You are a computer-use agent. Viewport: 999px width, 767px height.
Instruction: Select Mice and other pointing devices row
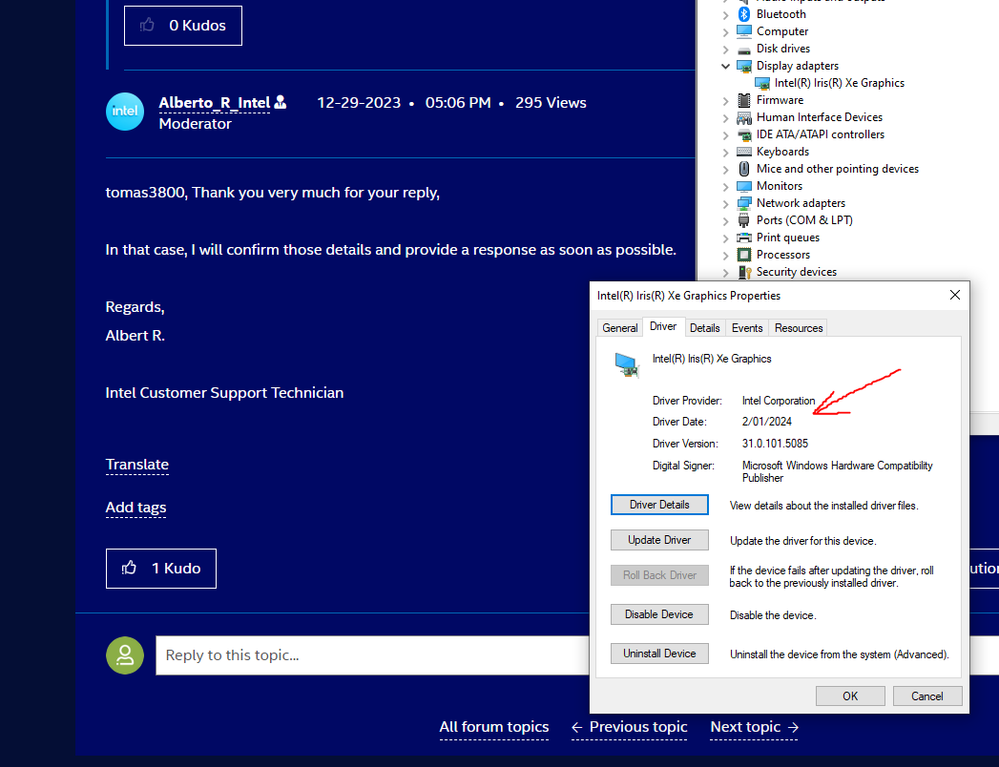coord(837,169)
